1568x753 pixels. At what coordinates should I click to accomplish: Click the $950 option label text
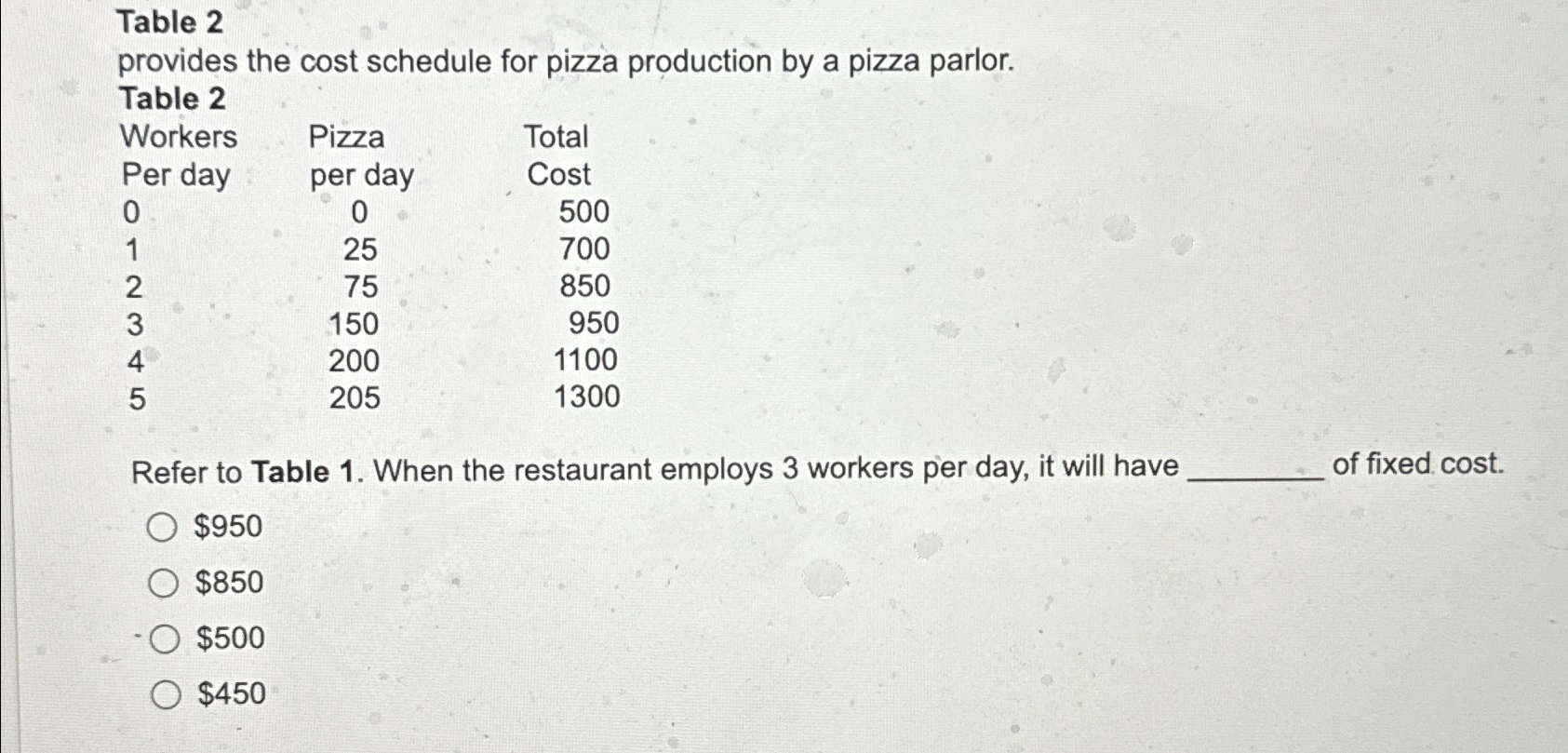tap(226, 526)
